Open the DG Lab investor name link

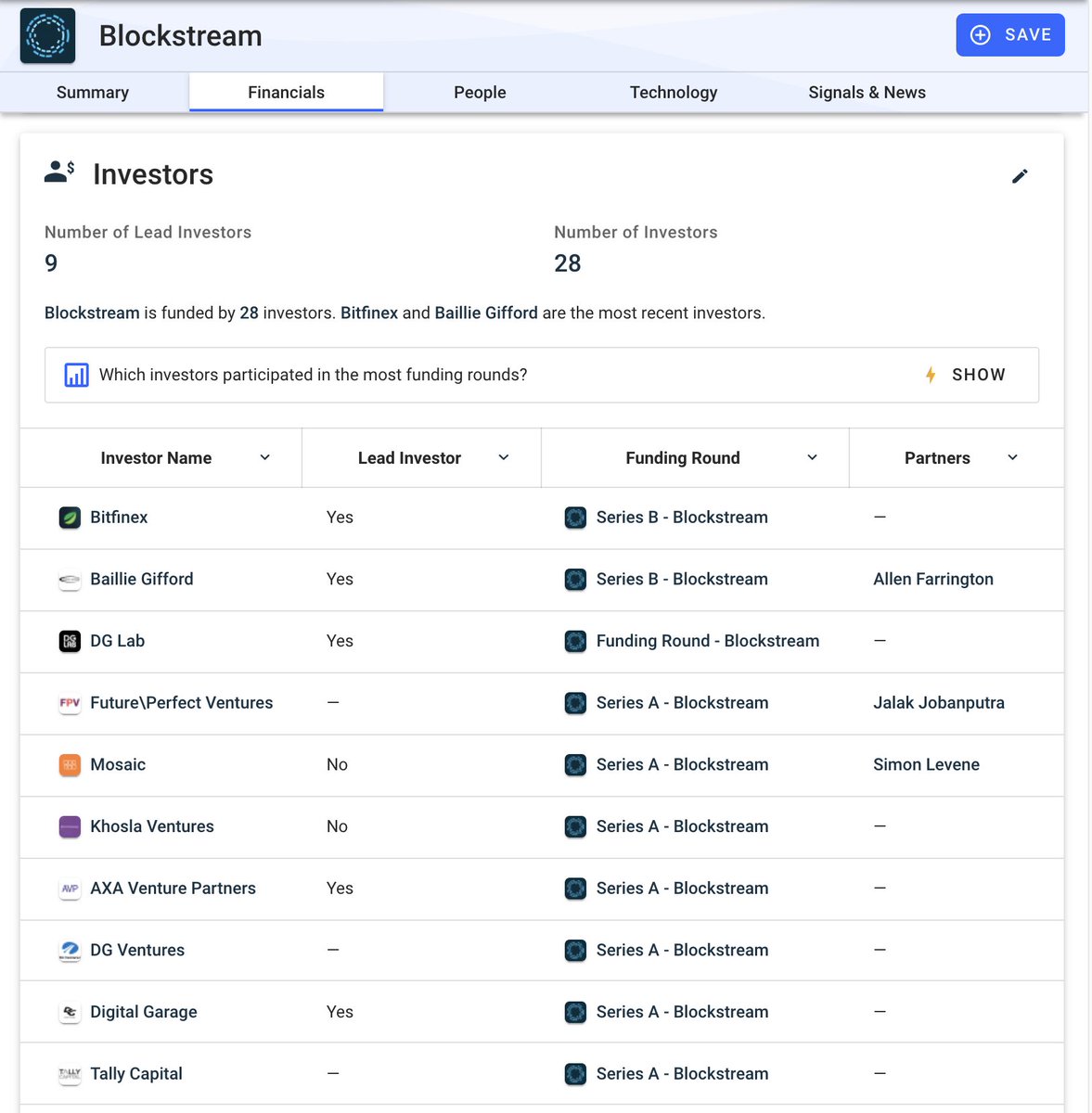pos(117,641)
